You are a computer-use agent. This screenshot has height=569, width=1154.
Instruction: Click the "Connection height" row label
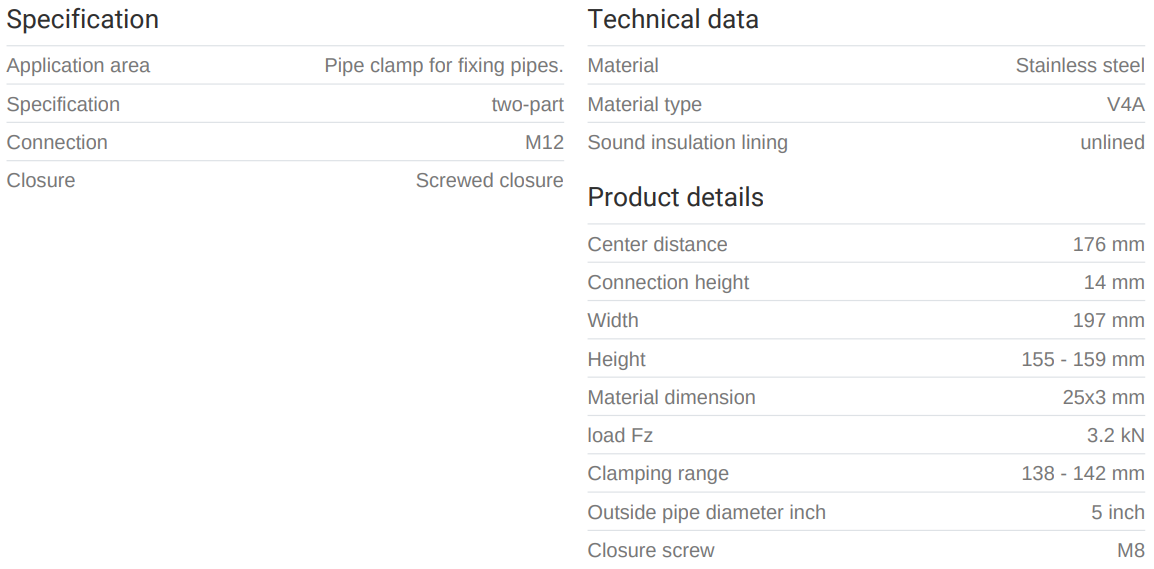tap(668, 282)
